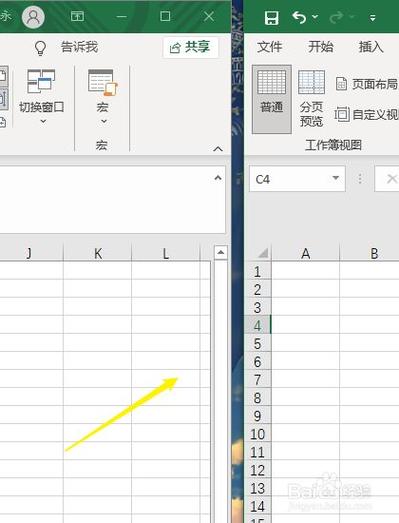Image resolution: width=399 pixels, height=523 pixels.
Task: Open the Name Box dropdown arrow
Action: (336, 178)
